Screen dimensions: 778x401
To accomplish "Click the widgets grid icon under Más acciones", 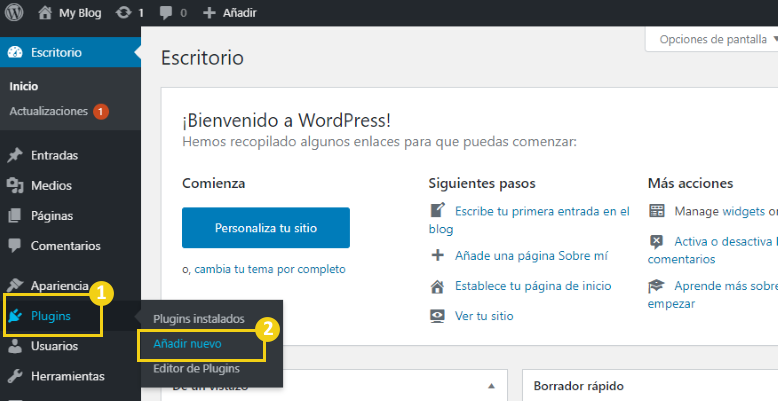I will (x=656, y=210).
